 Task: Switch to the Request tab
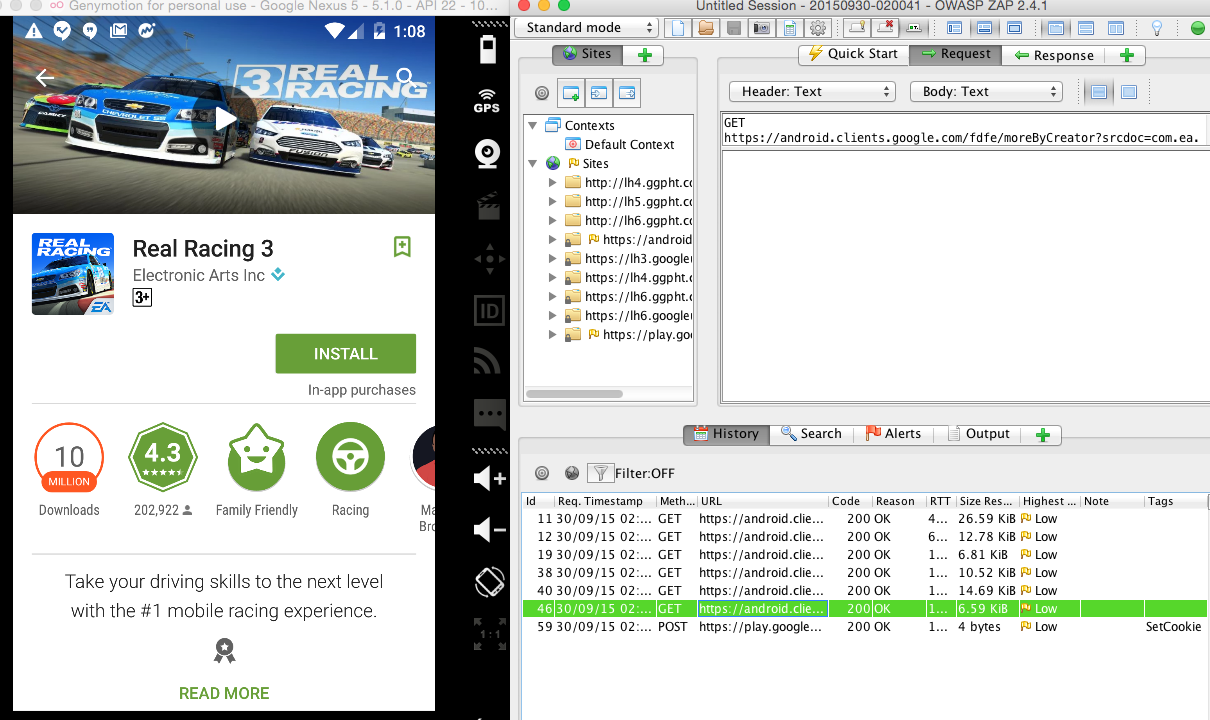point(956,55)
